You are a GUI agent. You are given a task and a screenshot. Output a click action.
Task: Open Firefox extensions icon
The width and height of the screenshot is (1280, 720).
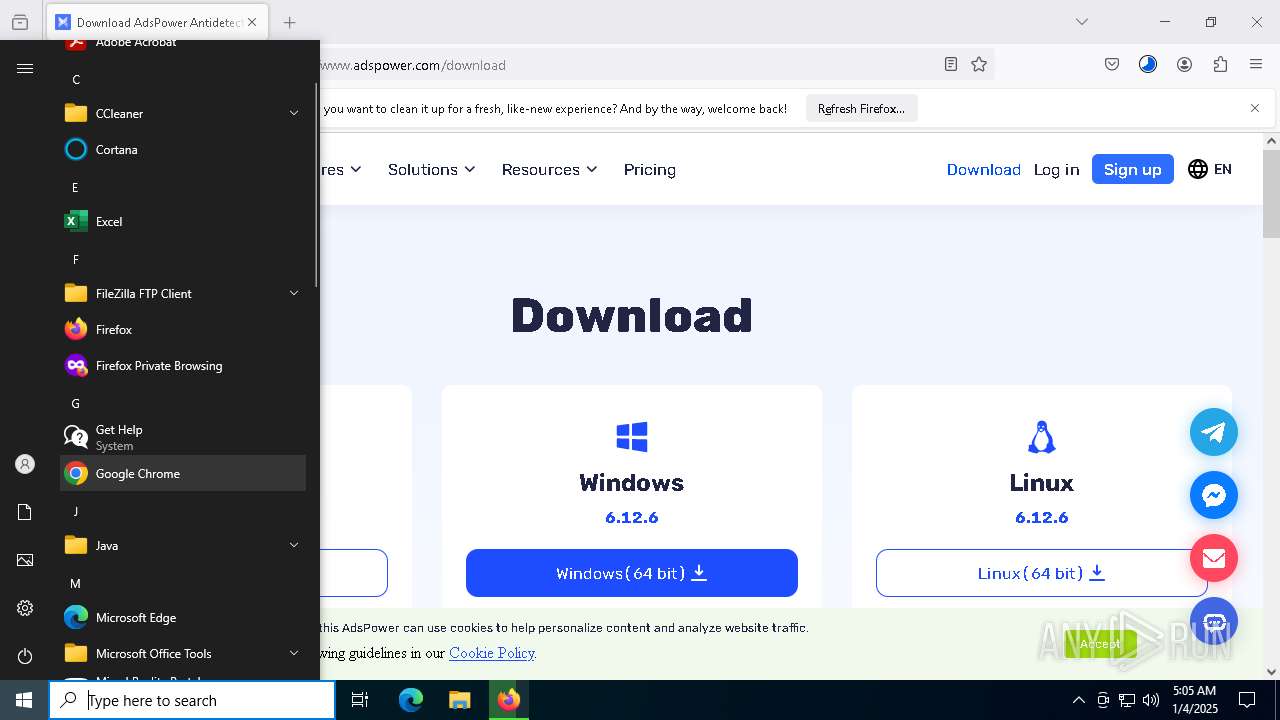click(1220, 64)
